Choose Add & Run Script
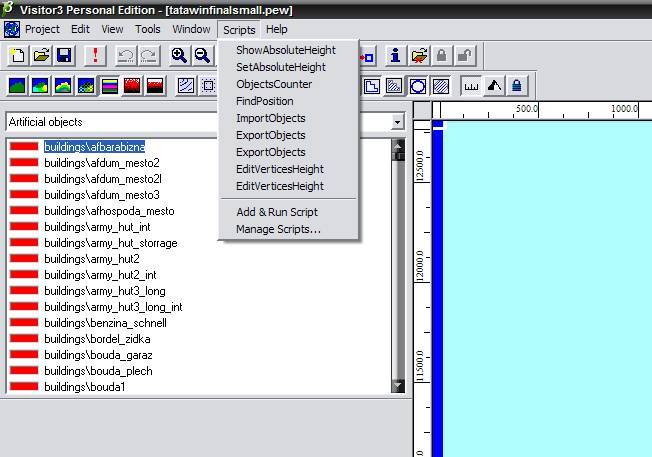This screenshot has width=652, height=457. click(277, 212)
